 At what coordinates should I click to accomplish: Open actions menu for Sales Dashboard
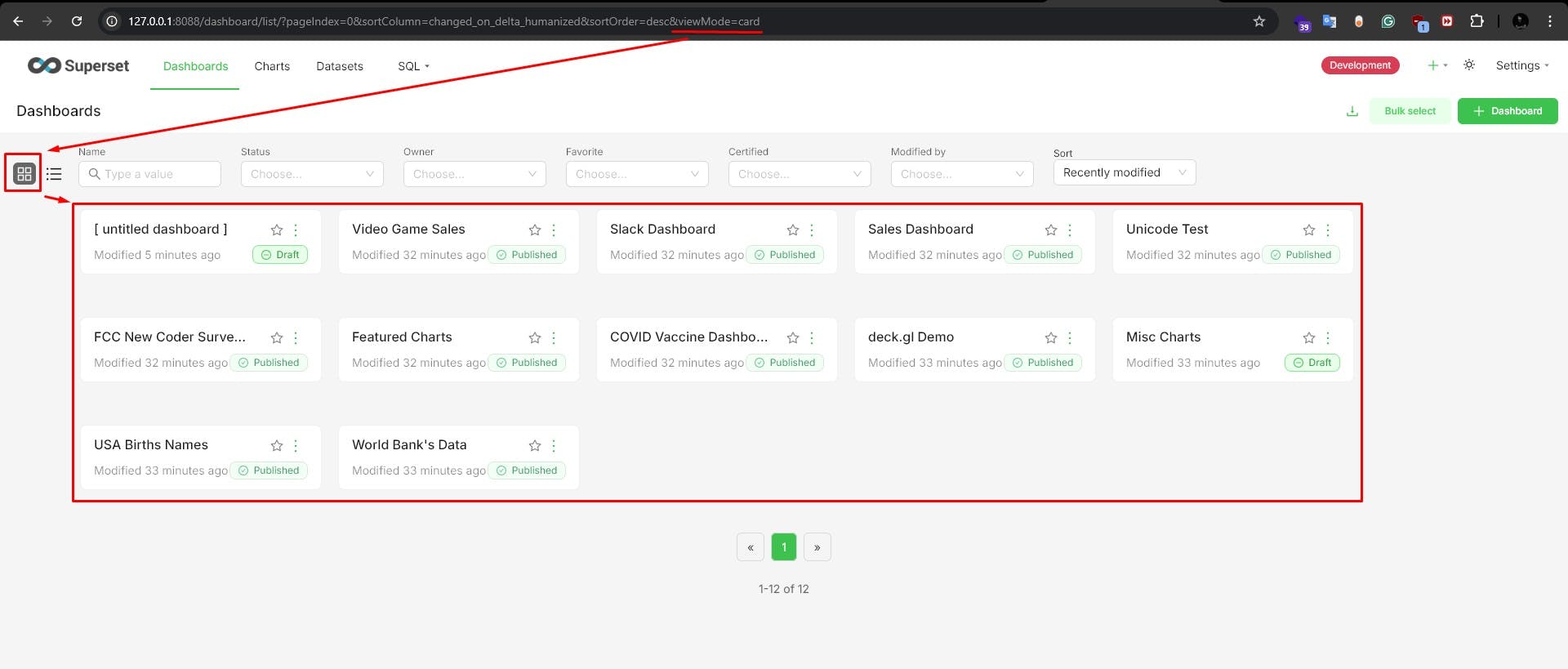coord(1070,230)
